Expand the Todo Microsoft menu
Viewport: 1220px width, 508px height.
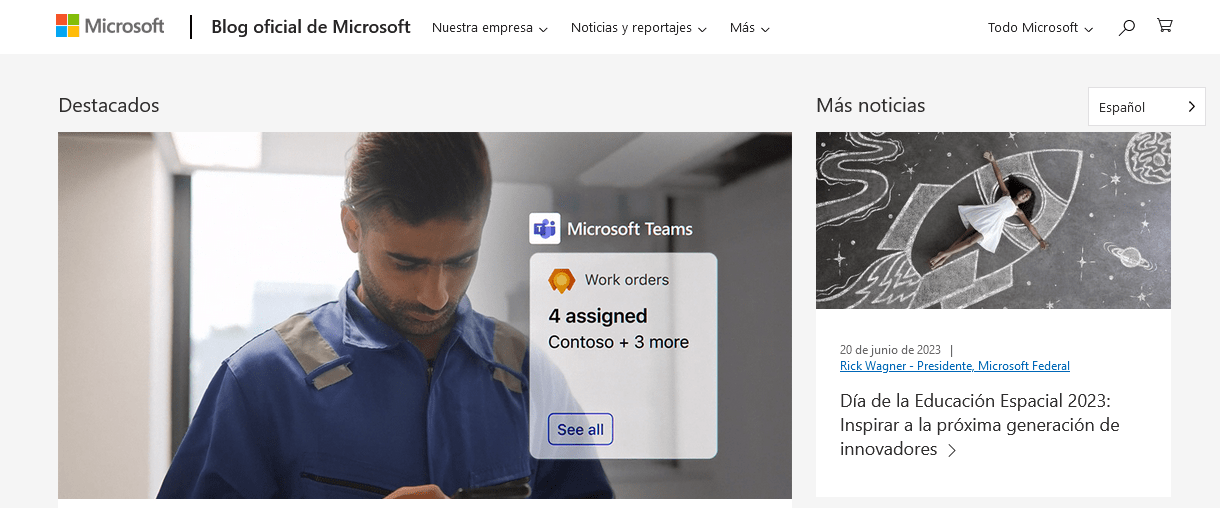pyautogui.click(x=1040, y=28)
